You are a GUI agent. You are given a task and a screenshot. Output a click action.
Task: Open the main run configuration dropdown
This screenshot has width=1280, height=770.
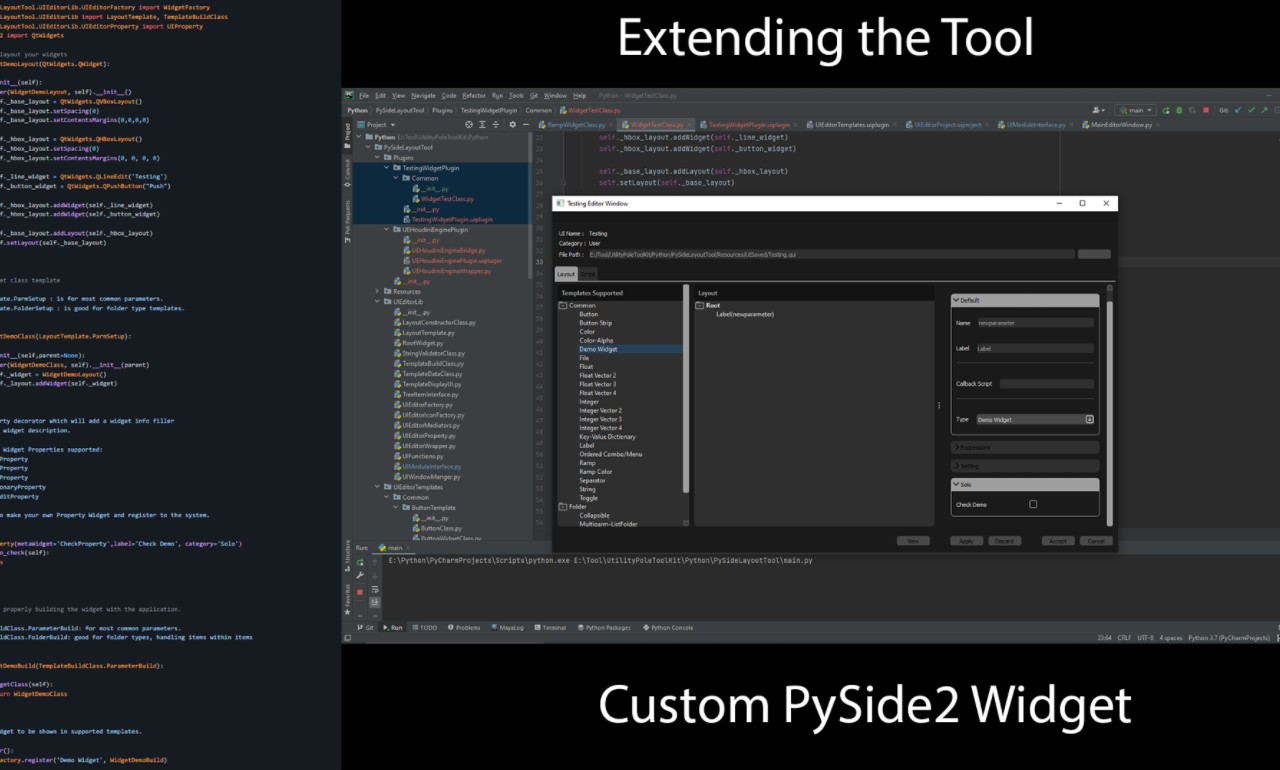tap(1135, 110)
